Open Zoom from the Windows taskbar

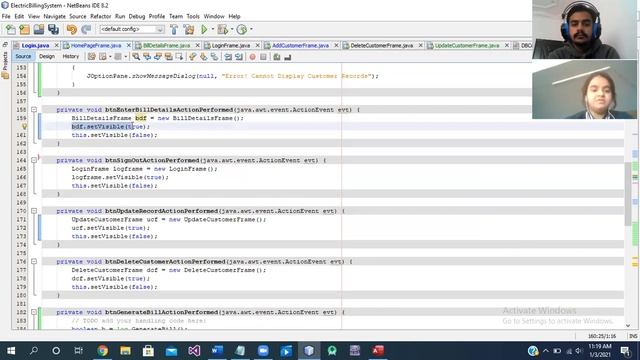pos(263,351)
